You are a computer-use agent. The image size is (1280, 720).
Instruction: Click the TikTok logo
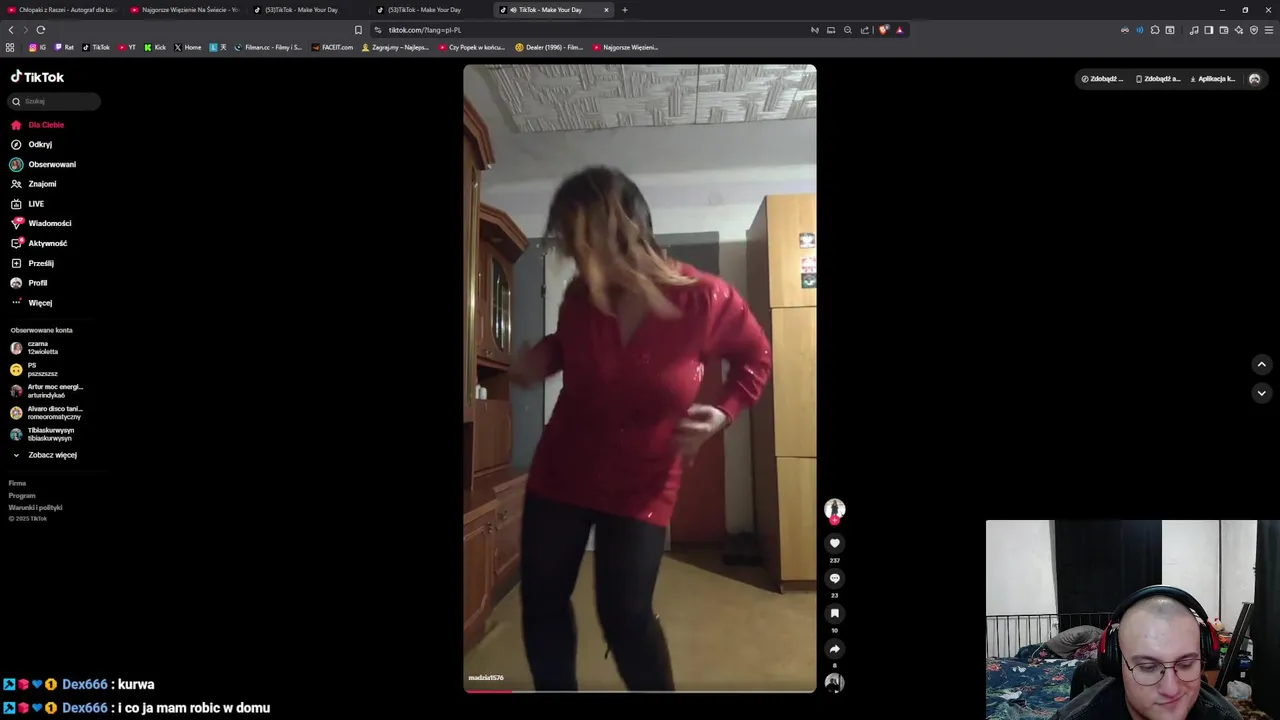coord(37,77)
